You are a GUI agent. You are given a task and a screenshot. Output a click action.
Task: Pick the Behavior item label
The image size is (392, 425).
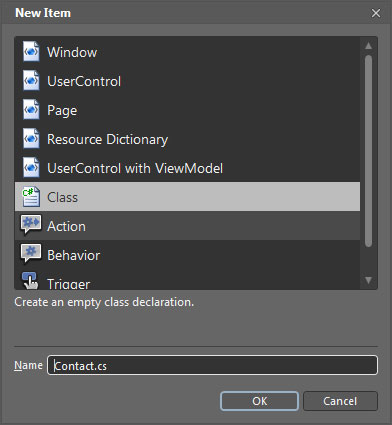coord(73,255)
